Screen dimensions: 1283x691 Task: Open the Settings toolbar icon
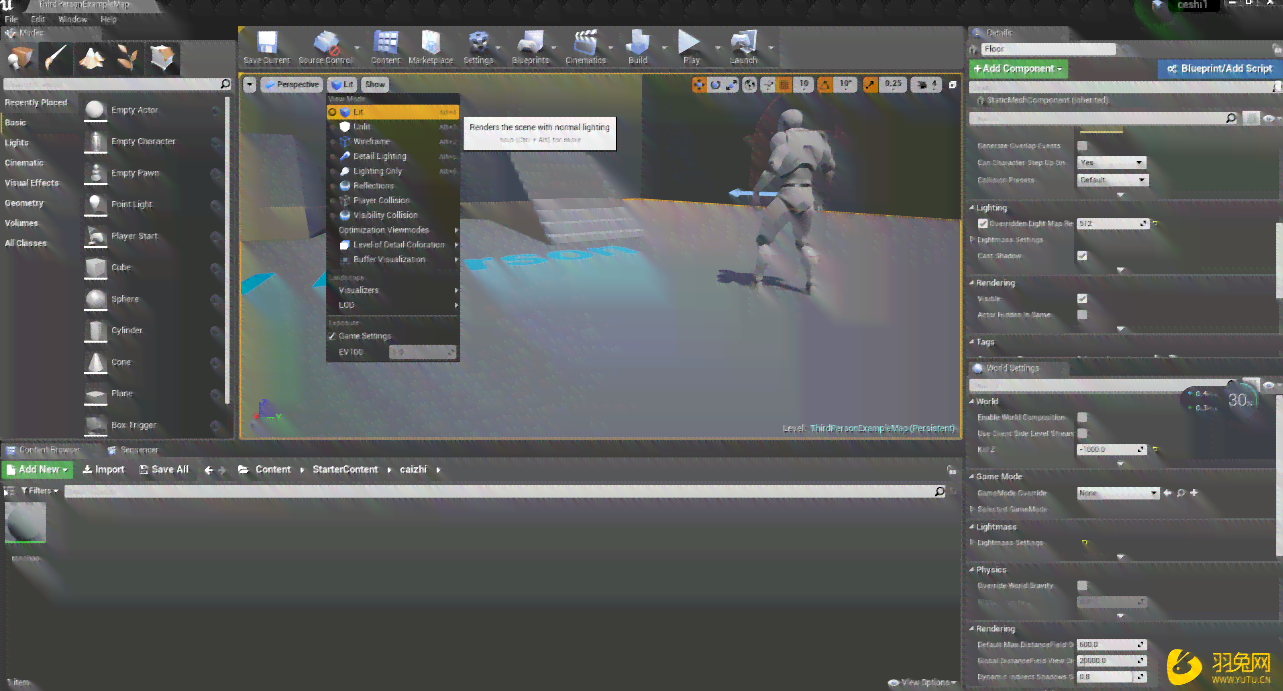point(479,45)
